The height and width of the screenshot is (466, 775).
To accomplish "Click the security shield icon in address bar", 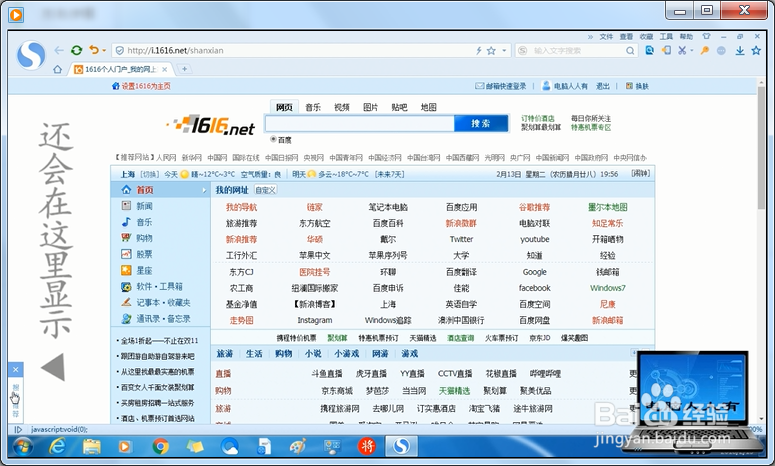I will (x=120, y=50).
